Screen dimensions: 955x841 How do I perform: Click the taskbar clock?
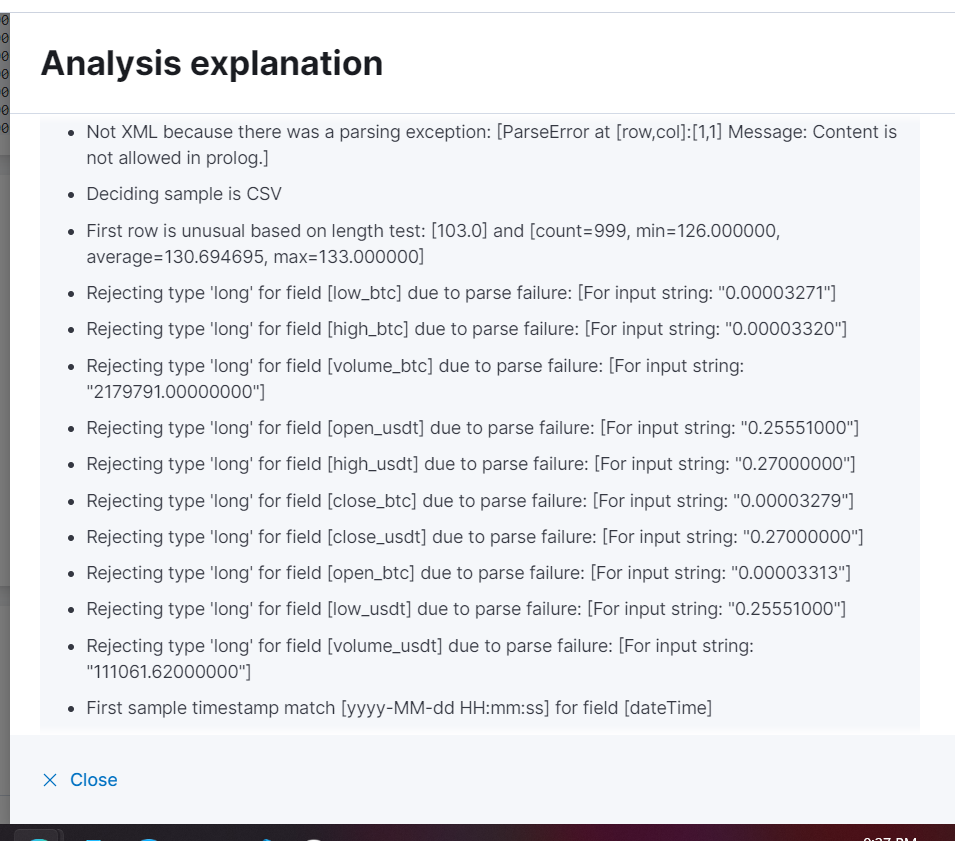pyautogui.click(x=890, y=836)
